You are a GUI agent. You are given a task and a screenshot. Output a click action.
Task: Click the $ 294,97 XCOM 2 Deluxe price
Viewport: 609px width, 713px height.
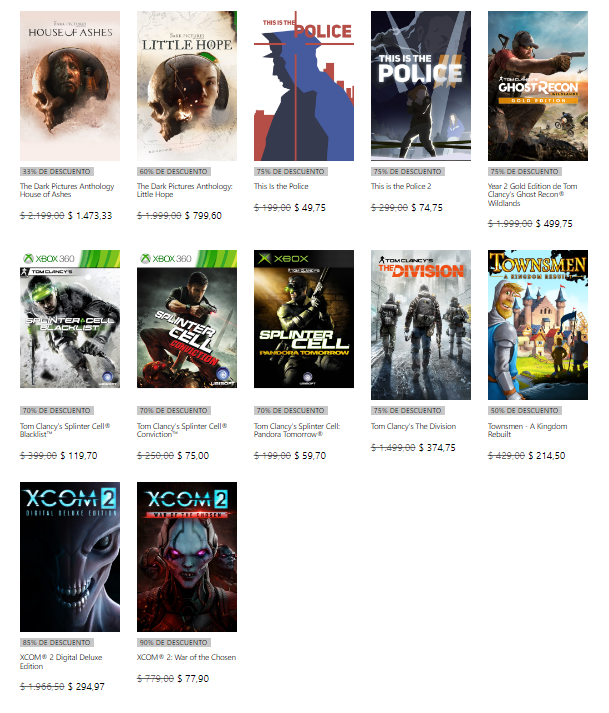click(86, 687)
